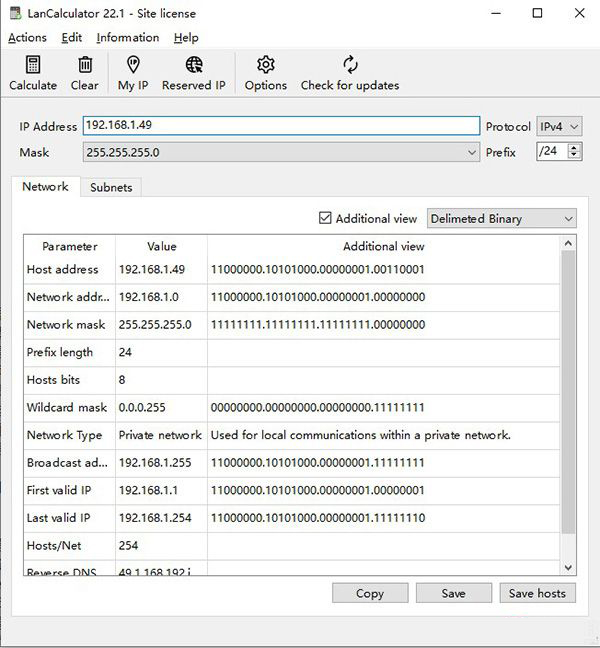This screenshot has width=600, height=648.
Task: Click the Network Type row label
Action: point(64,436)
